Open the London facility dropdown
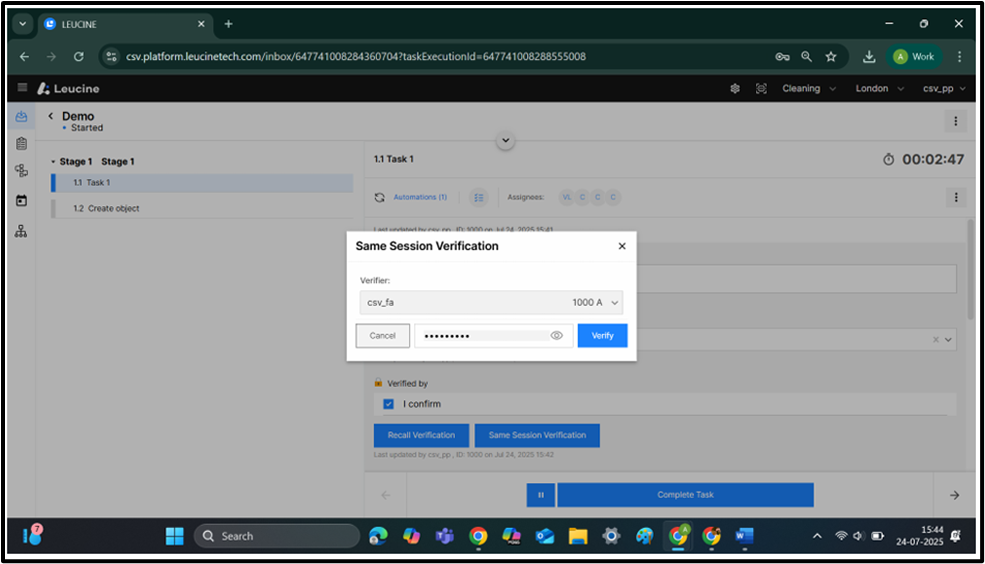 tap(879, 88)
